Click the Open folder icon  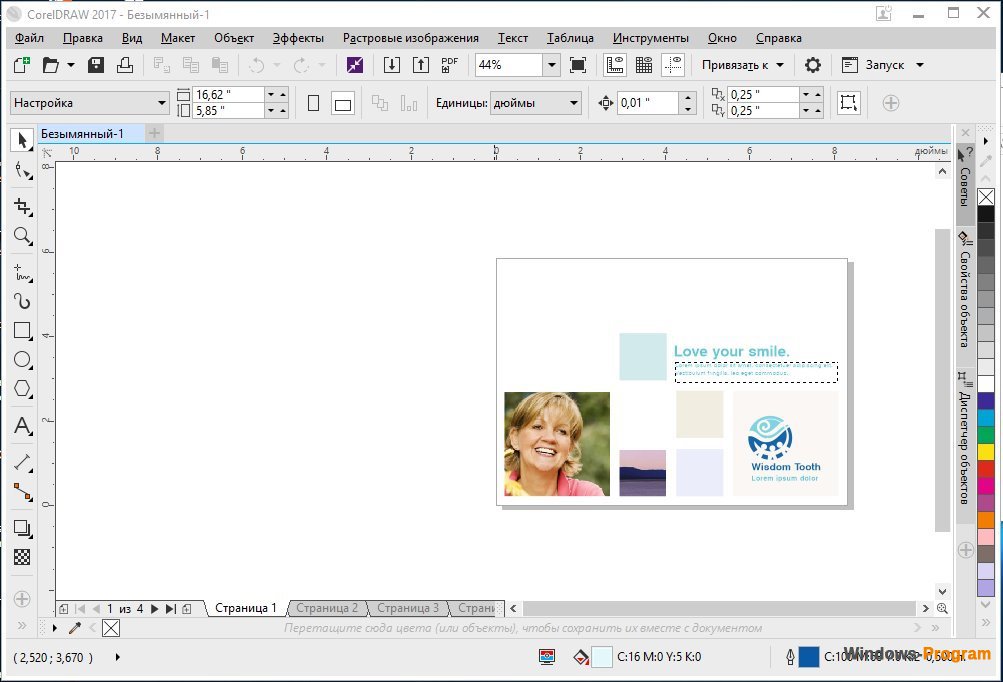51,65
